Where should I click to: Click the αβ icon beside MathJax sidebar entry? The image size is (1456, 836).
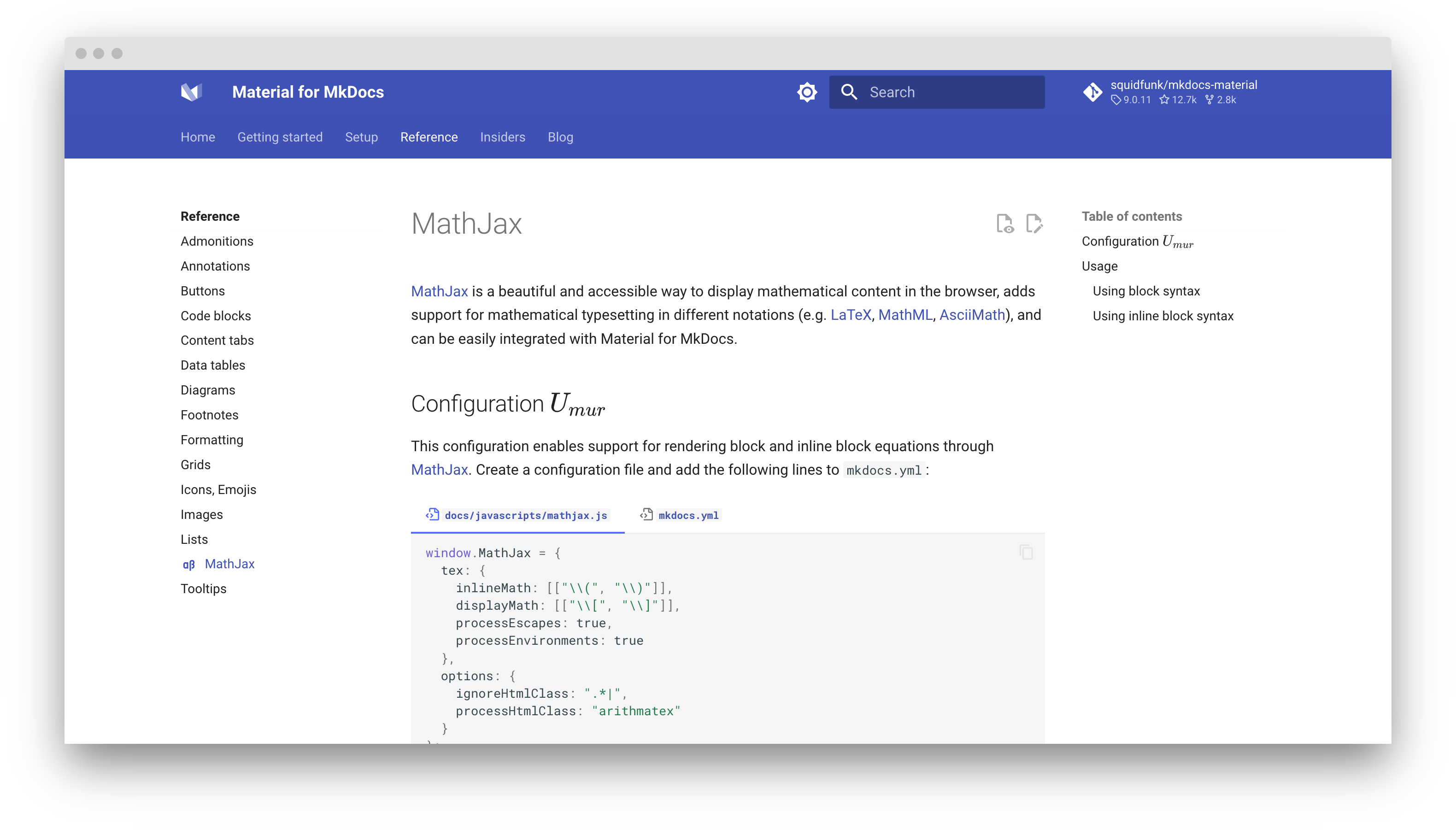(x=188, y=565)
